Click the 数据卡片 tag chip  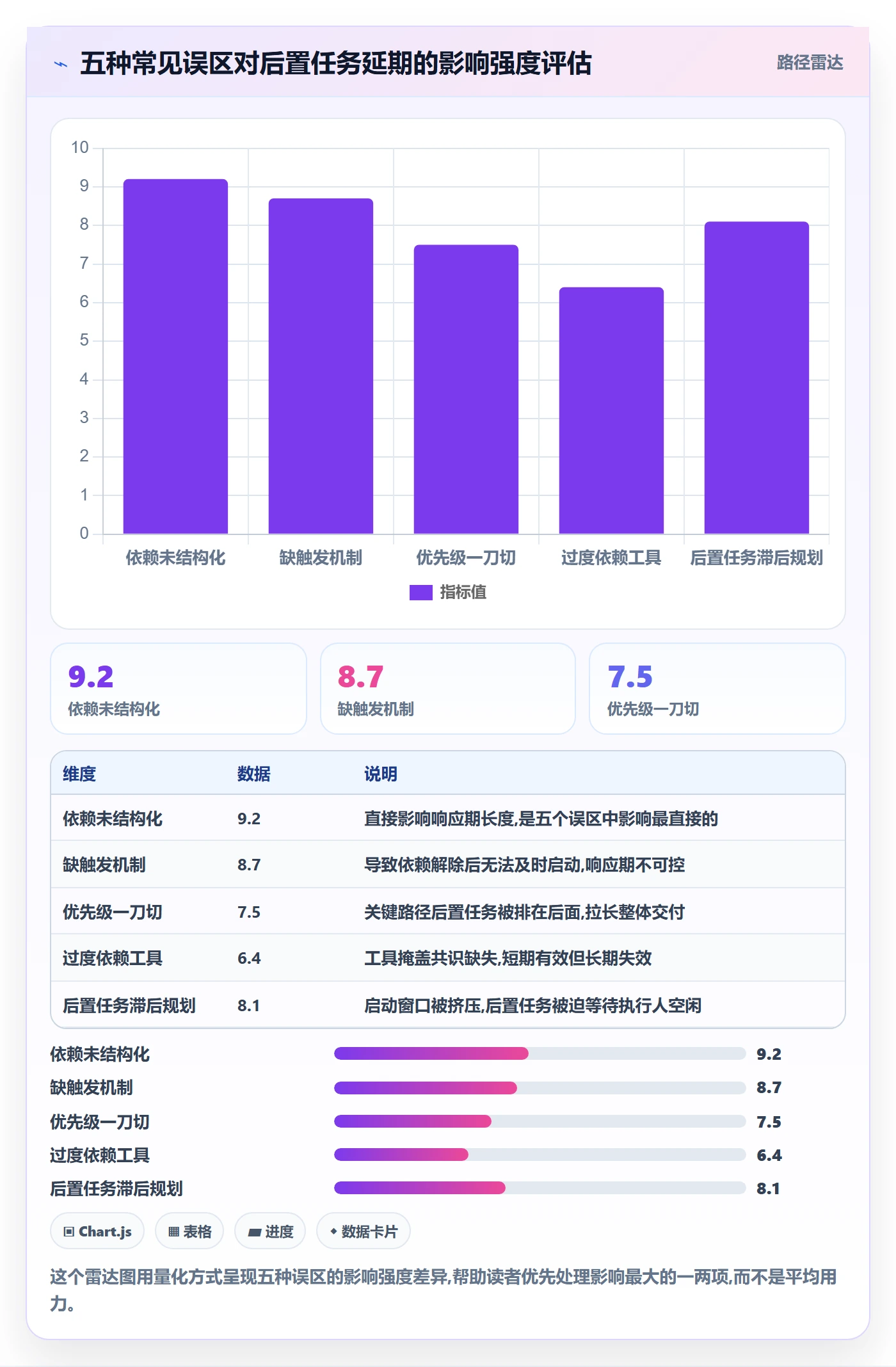pyautogui.click(x=364, y=1231)
